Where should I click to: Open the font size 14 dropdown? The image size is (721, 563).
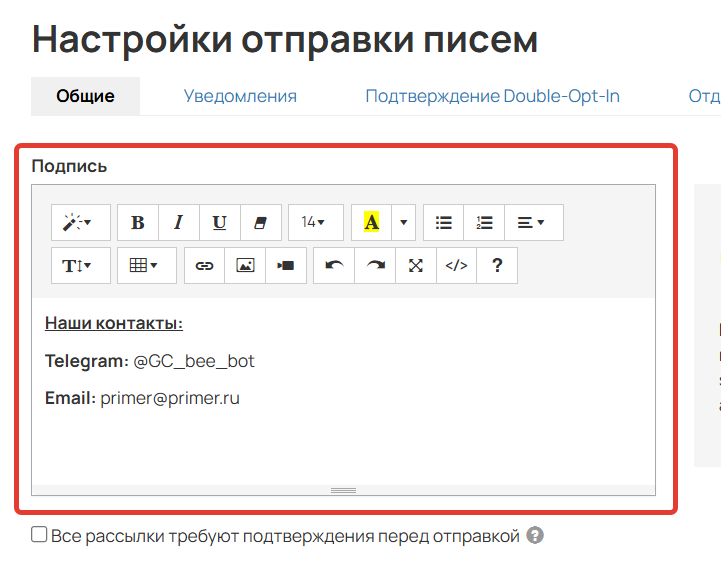pyautogui.click(x=316, y=223)
